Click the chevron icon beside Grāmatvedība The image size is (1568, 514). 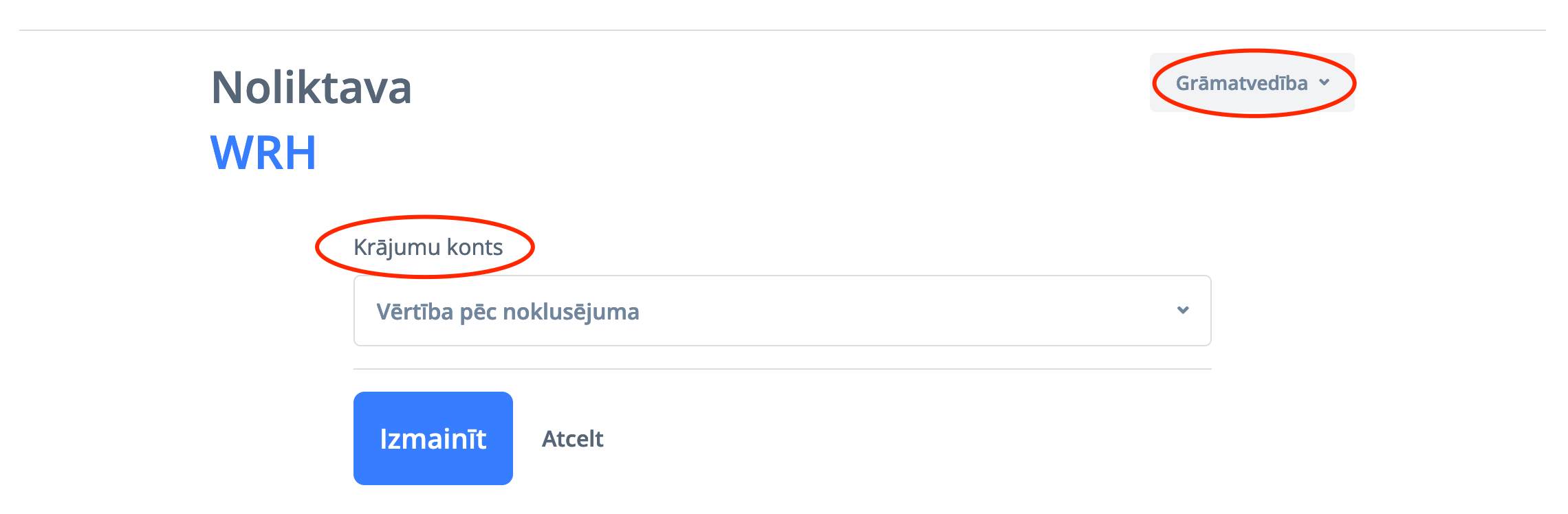(x=1324, y=83)
